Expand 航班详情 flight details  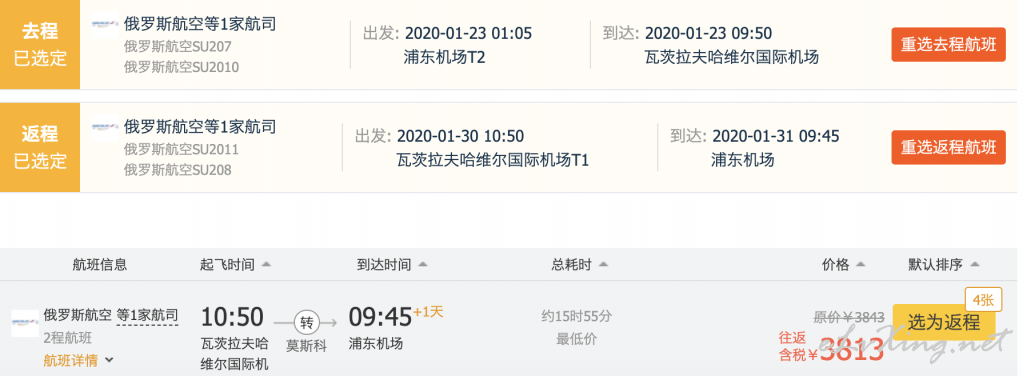[71, 360]
